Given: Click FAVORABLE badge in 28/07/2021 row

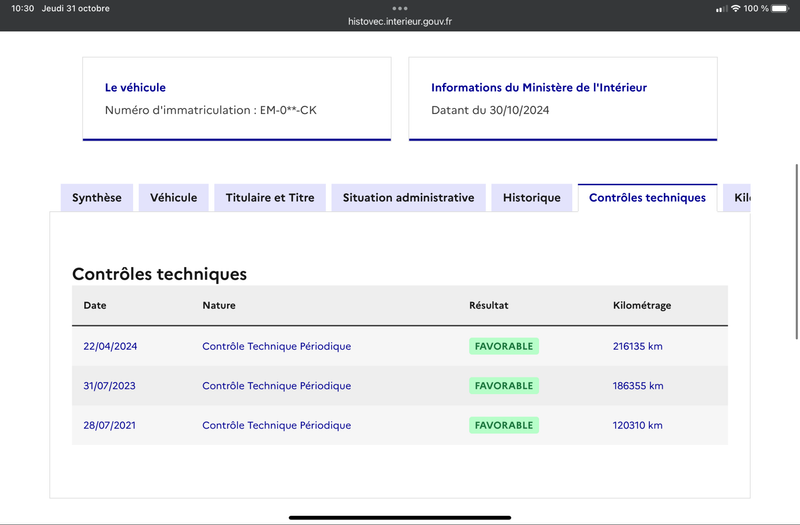Looking at the screenshot, I should pyautogui.click(x=504, y=425).
